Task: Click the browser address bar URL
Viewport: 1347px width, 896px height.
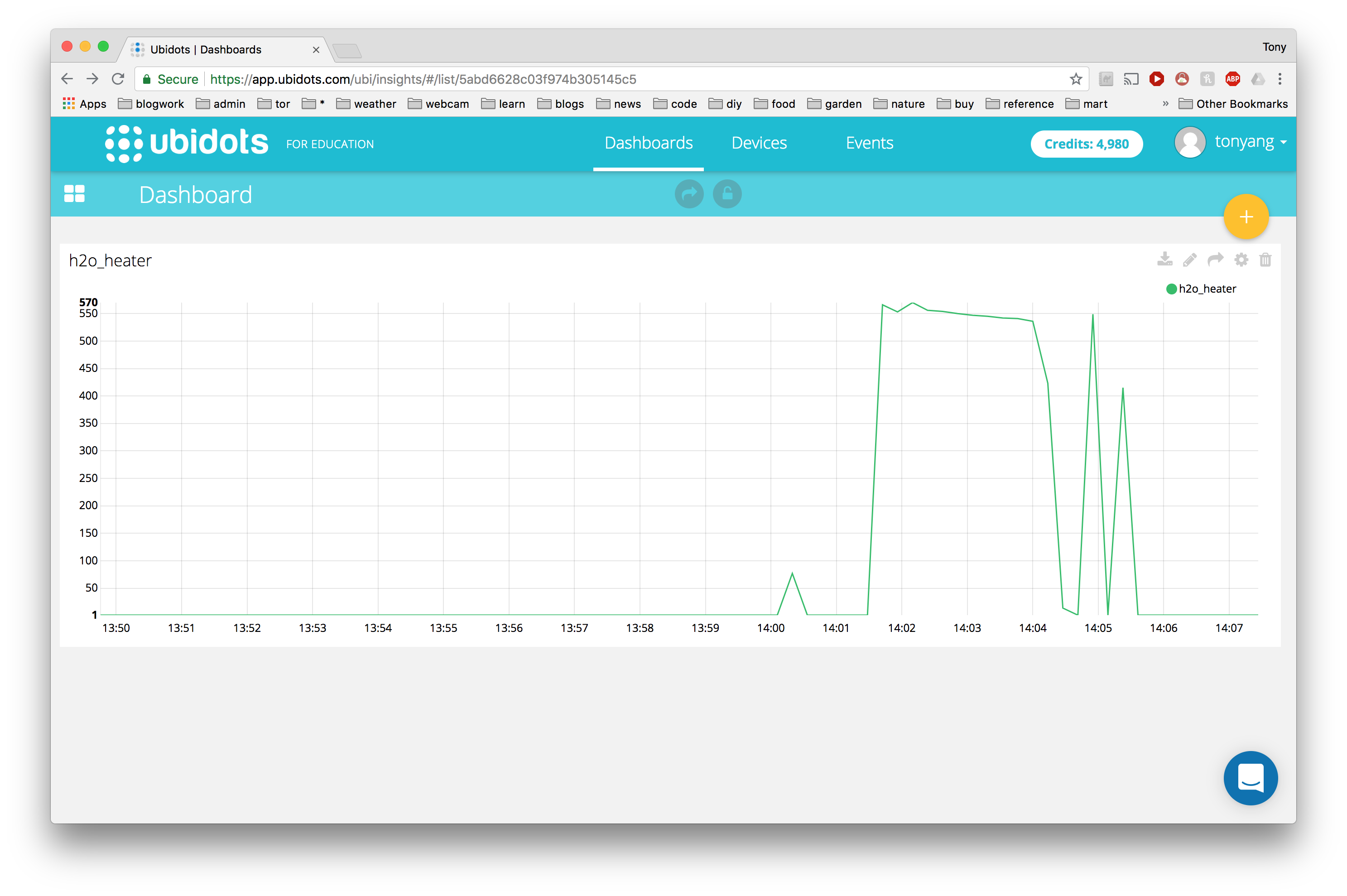Action: [x=423, y=79]
